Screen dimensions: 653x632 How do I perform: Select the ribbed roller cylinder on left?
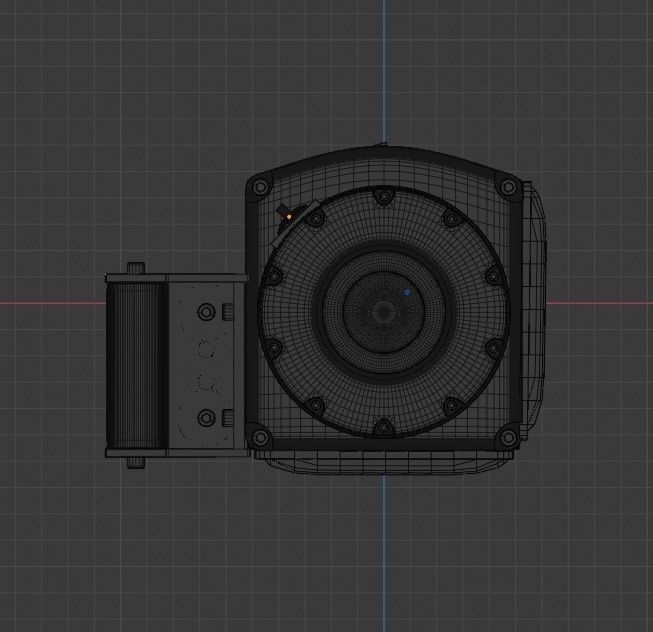[x=137, y=366]
